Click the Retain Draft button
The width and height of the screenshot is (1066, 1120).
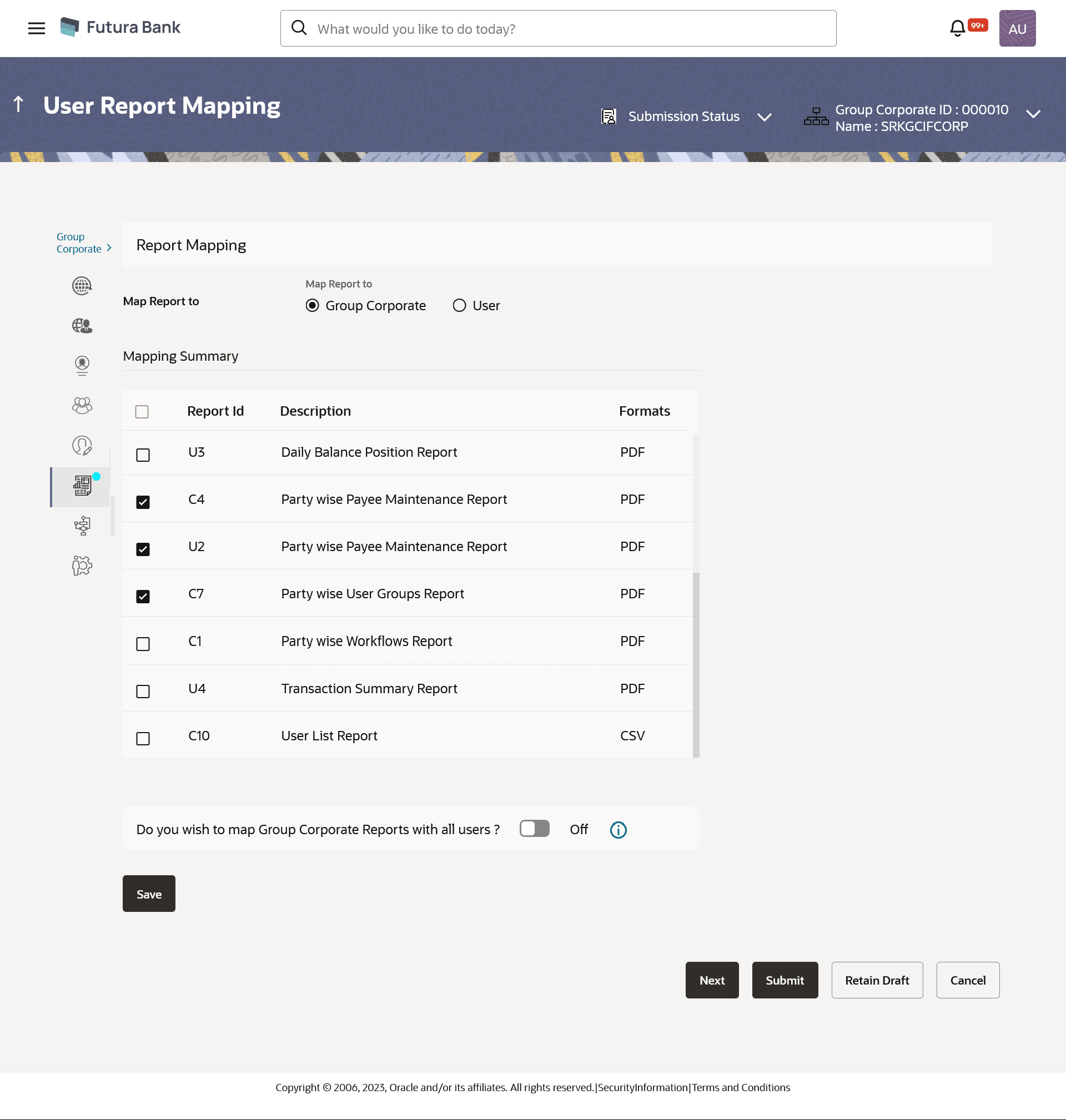tap(876, 980)
